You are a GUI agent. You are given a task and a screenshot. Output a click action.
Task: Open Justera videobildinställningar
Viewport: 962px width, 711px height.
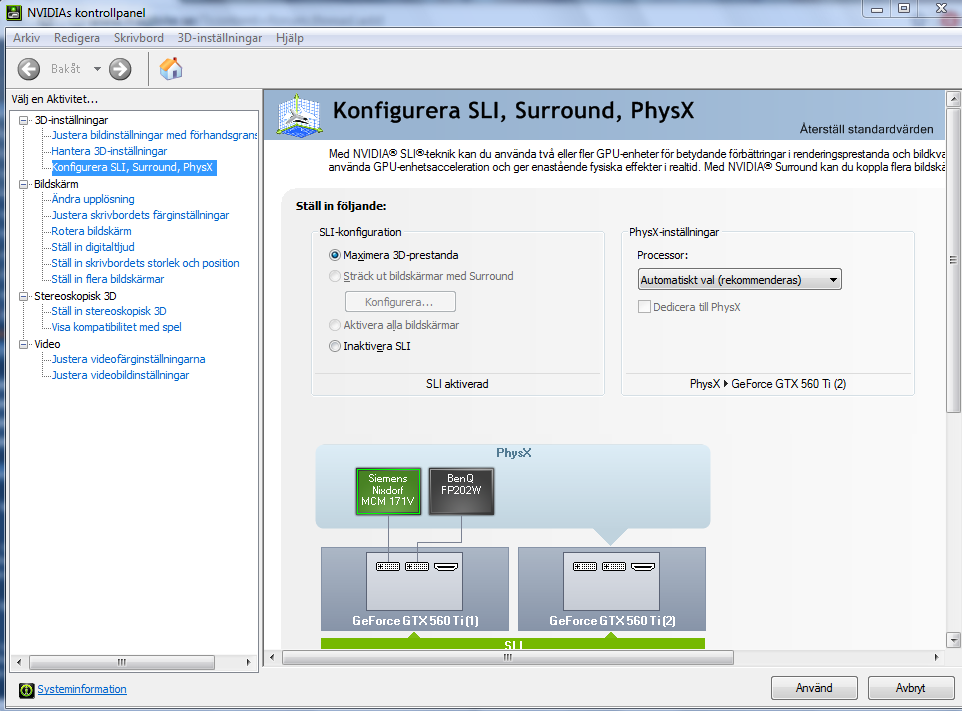tap(120, 375)
